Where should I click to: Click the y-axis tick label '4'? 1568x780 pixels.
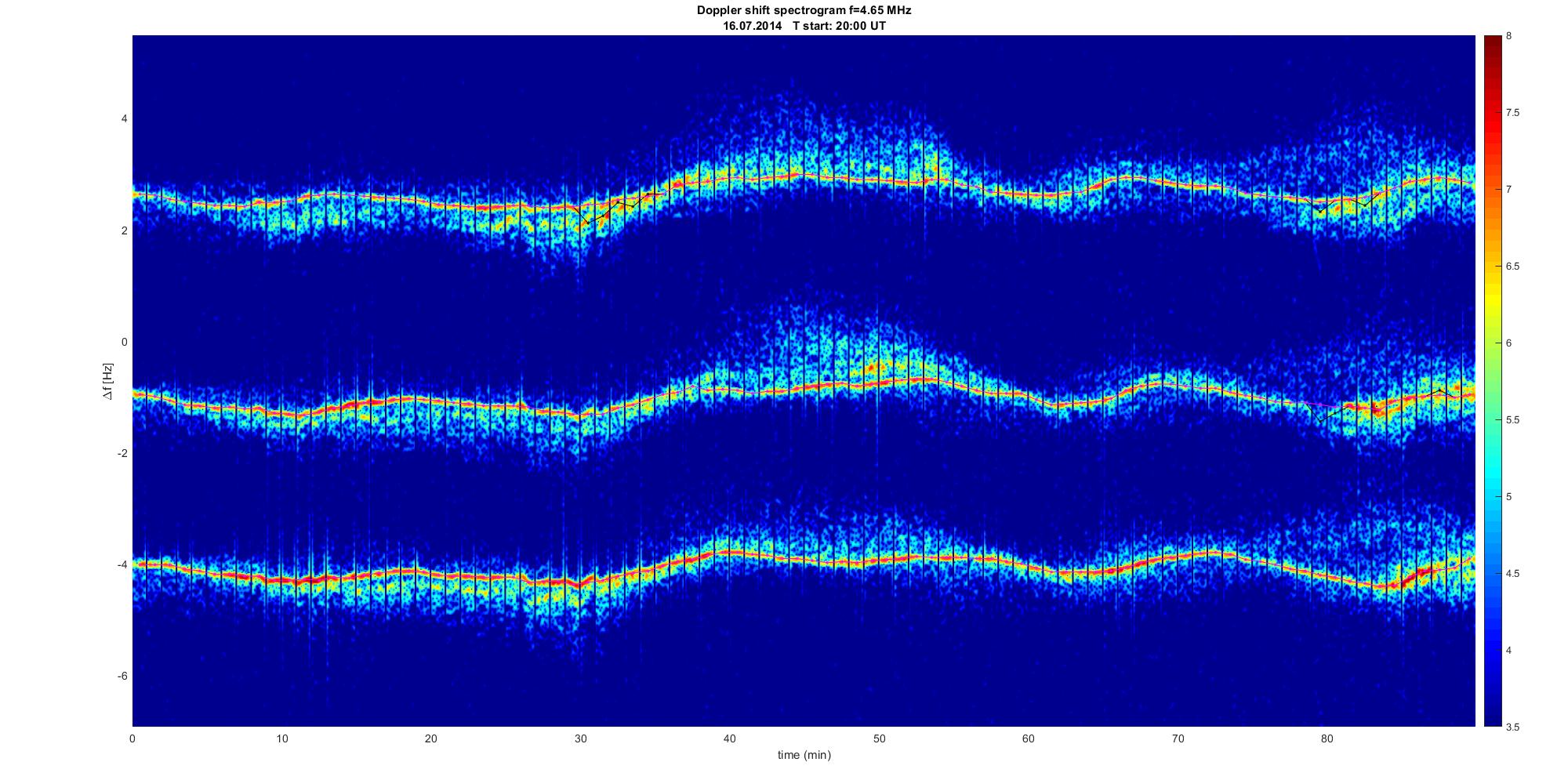pos(124,119)
